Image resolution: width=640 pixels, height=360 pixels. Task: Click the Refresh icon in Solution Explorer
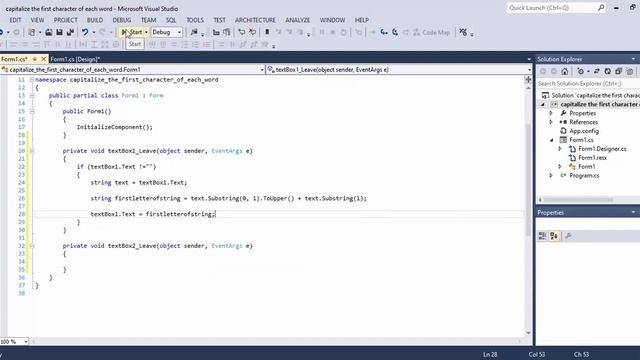[607, 71]
